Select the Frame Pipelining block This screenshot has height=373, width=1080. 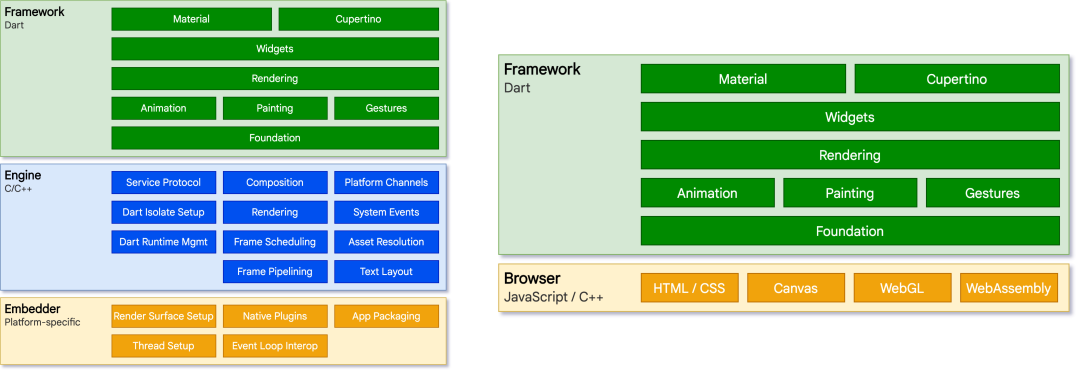(x=275, y=271)
